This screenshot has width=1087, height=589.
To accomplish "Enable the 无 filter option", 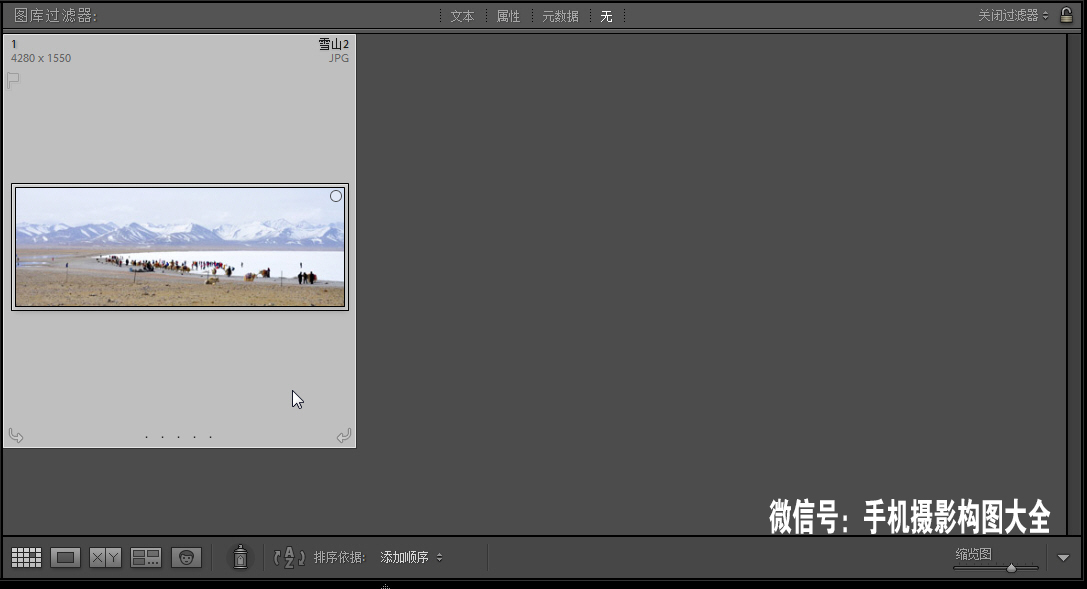I will tap(606, 16).
